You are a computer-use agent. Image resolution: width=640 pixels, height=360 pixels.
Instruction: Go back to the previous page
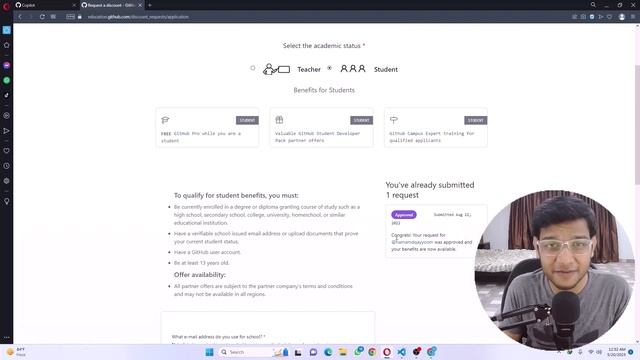click(20, 17)
